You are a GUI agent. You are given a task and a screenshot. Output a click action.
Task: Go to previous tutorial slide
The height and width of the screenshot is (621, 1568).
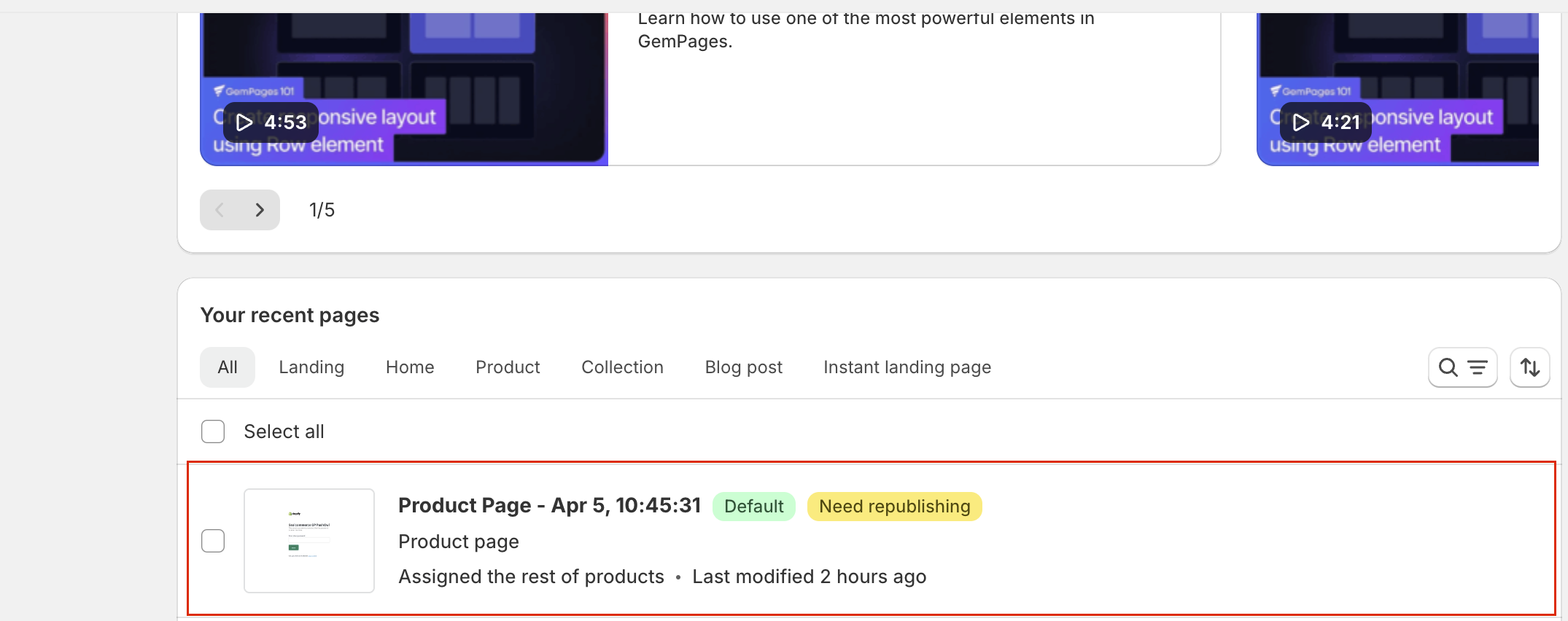[x=220, y=210]
